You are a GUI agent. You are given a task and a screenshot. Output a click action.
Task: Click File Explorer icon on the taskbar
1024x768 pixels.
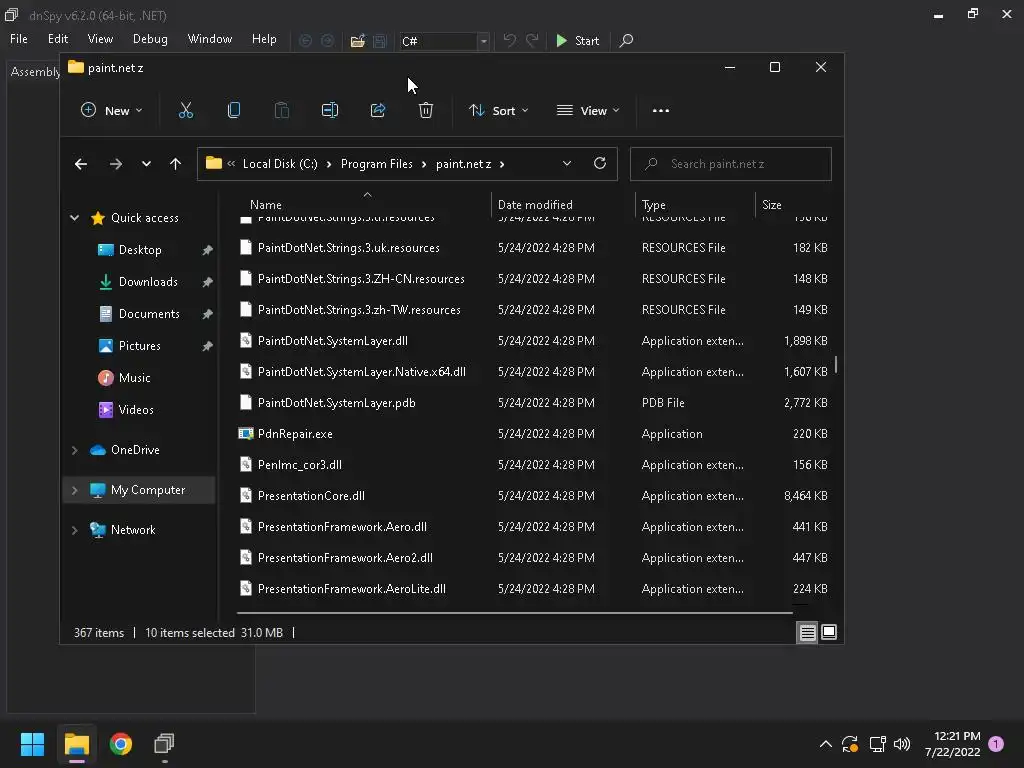tap(76, 744)
